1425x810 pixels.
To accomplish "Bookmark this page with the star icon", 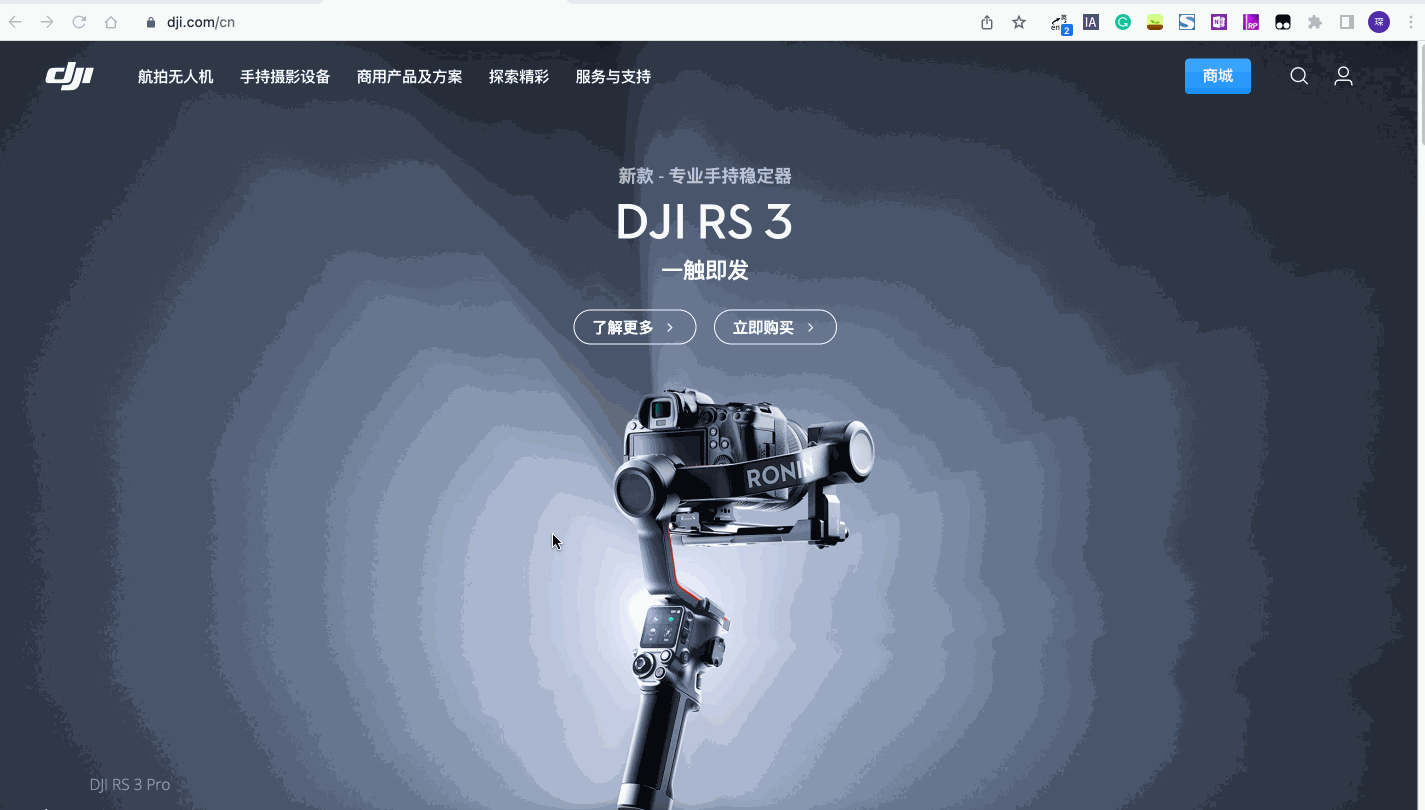I will [x=1019, y=22].
